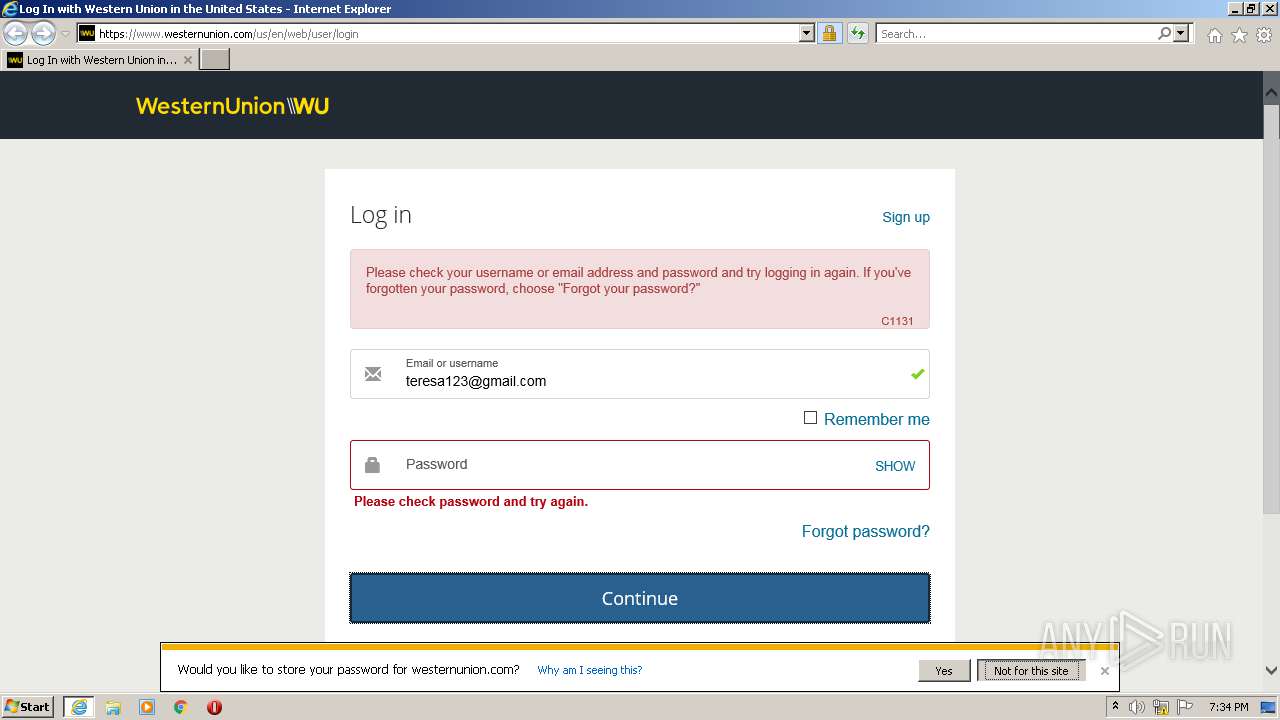Show hidden system tray icons

(x=1115, y=707)
